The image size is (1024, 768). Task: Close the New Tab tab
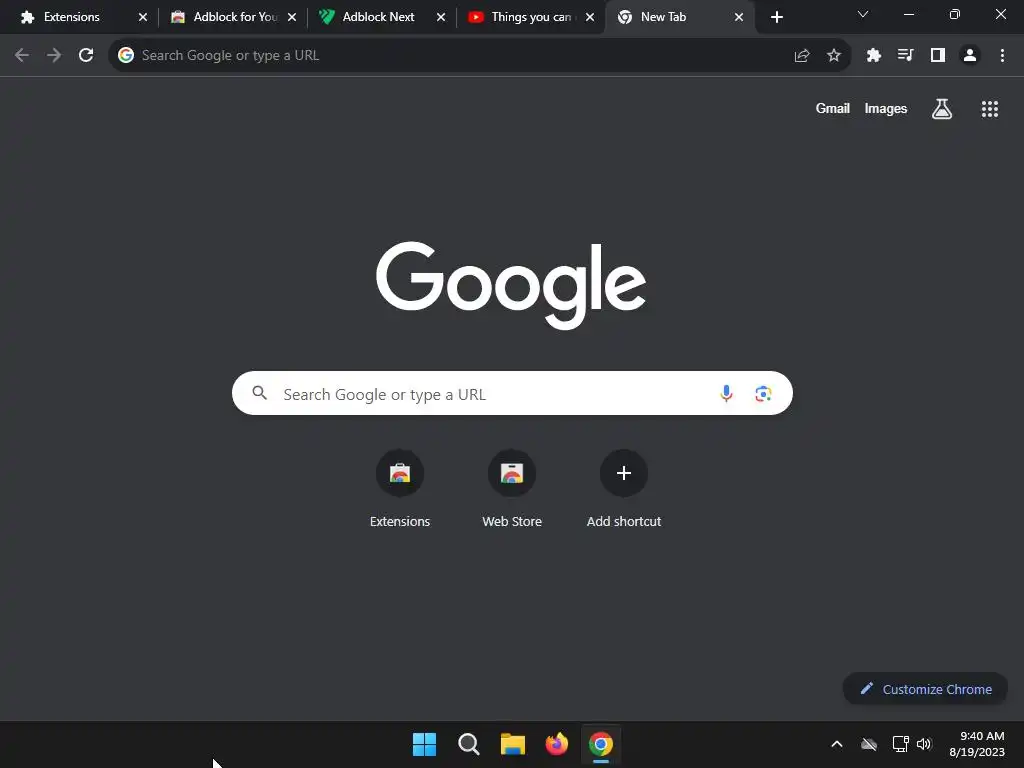click(739, 18)
